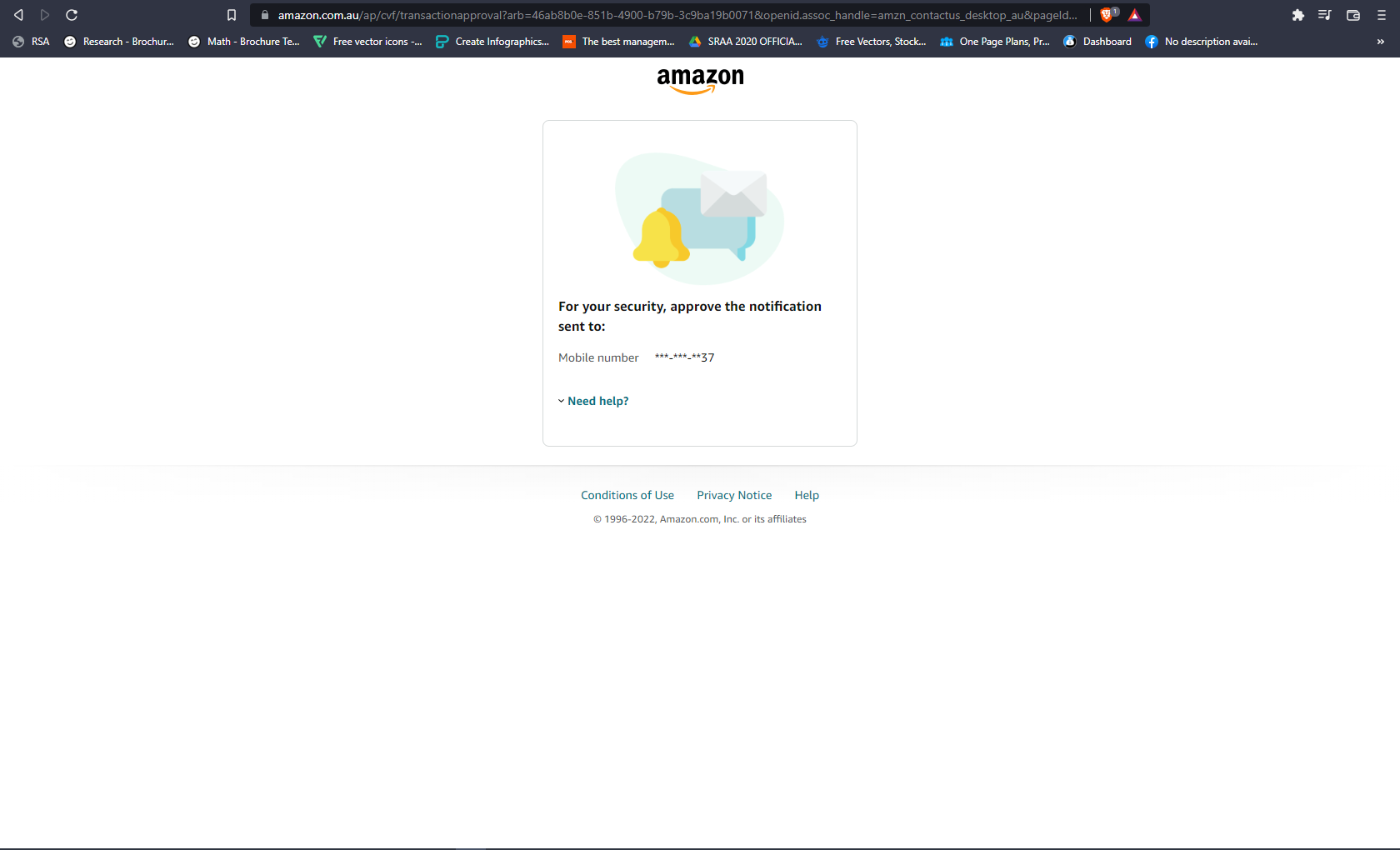Open the Extensions puzzle piece icon

(1297, 15)
